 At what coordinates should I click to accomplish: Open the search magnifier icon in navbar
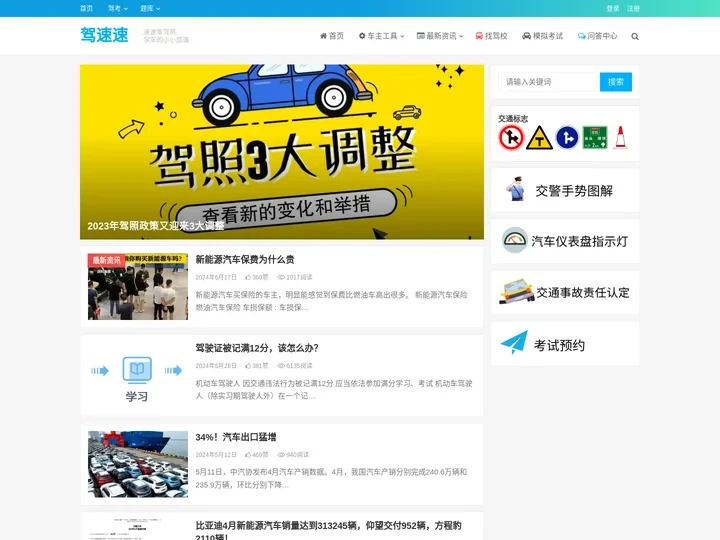point(635,36)
